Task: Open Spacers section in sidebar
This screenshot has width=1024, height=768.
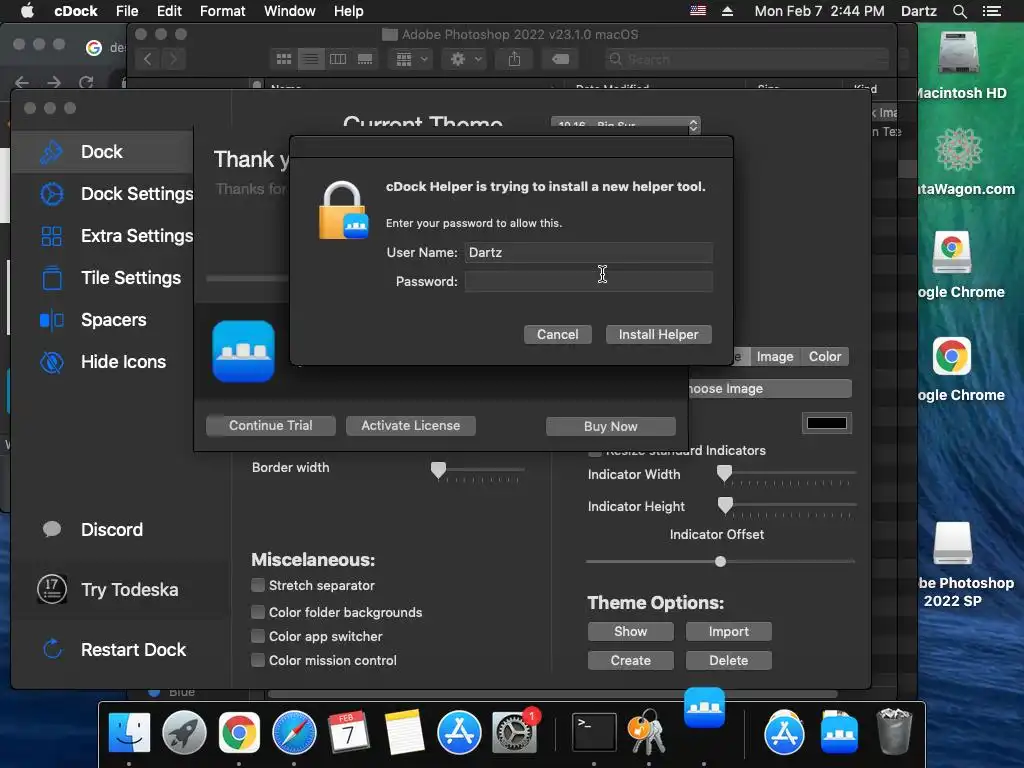Action: coord(93,320)
